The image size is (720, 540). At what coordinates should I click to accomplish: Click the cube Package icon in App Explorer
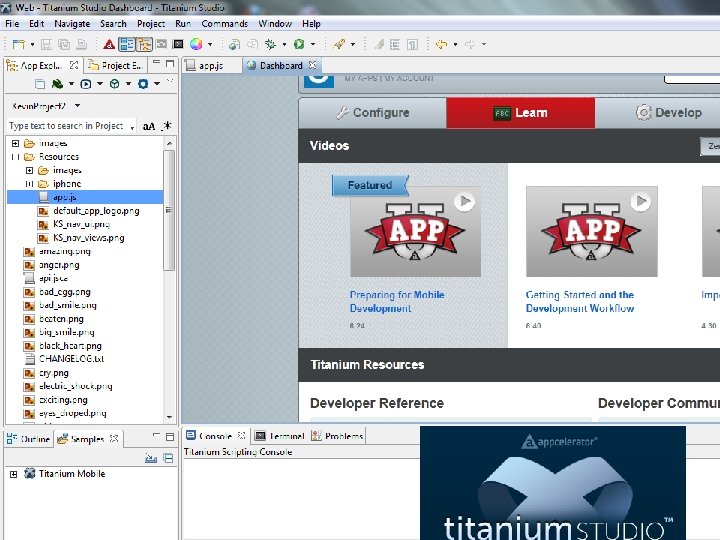[x=114, y=84]
